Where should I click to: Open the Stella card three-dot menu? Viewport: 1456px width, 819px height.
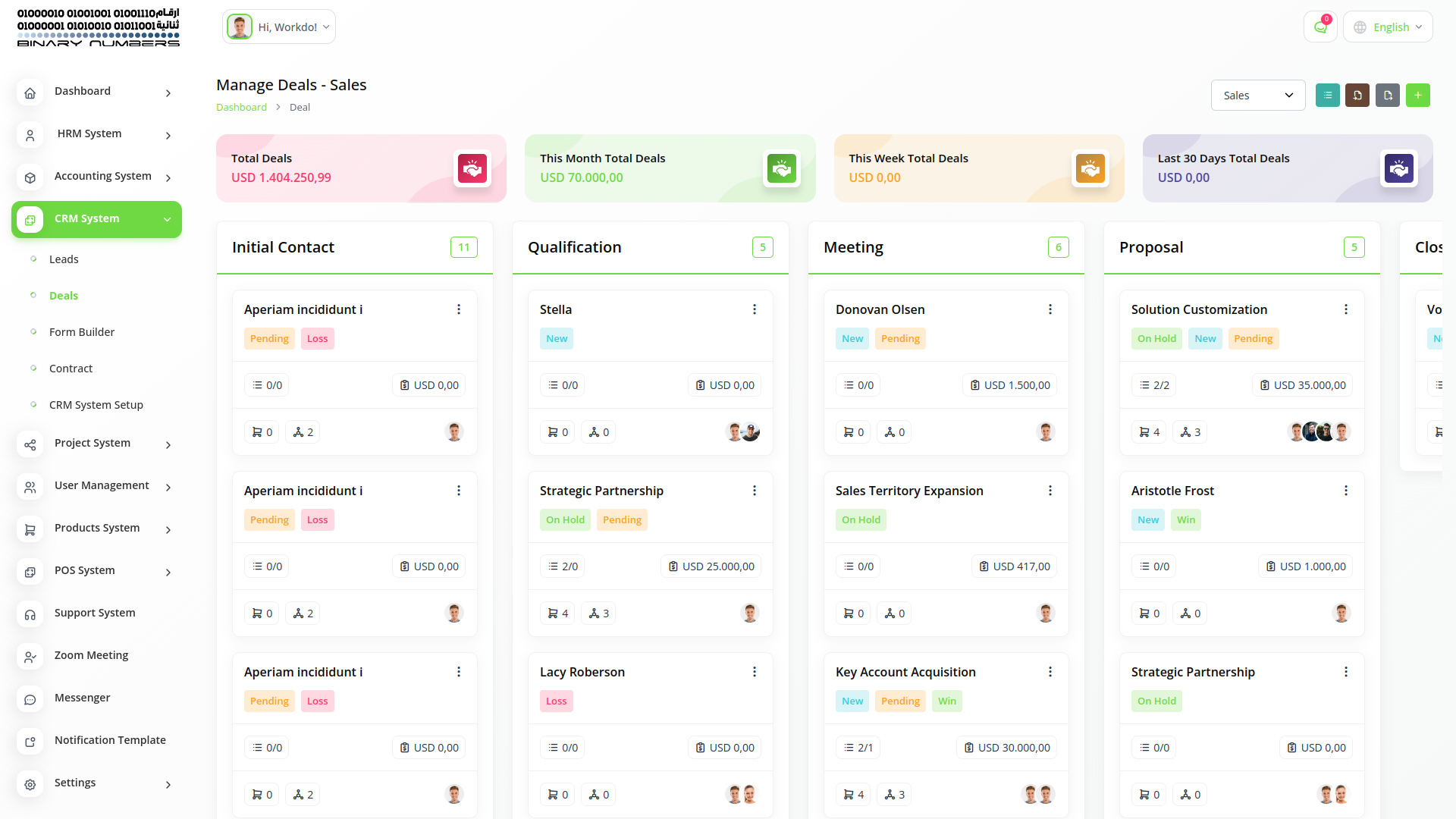click(755, 309)
